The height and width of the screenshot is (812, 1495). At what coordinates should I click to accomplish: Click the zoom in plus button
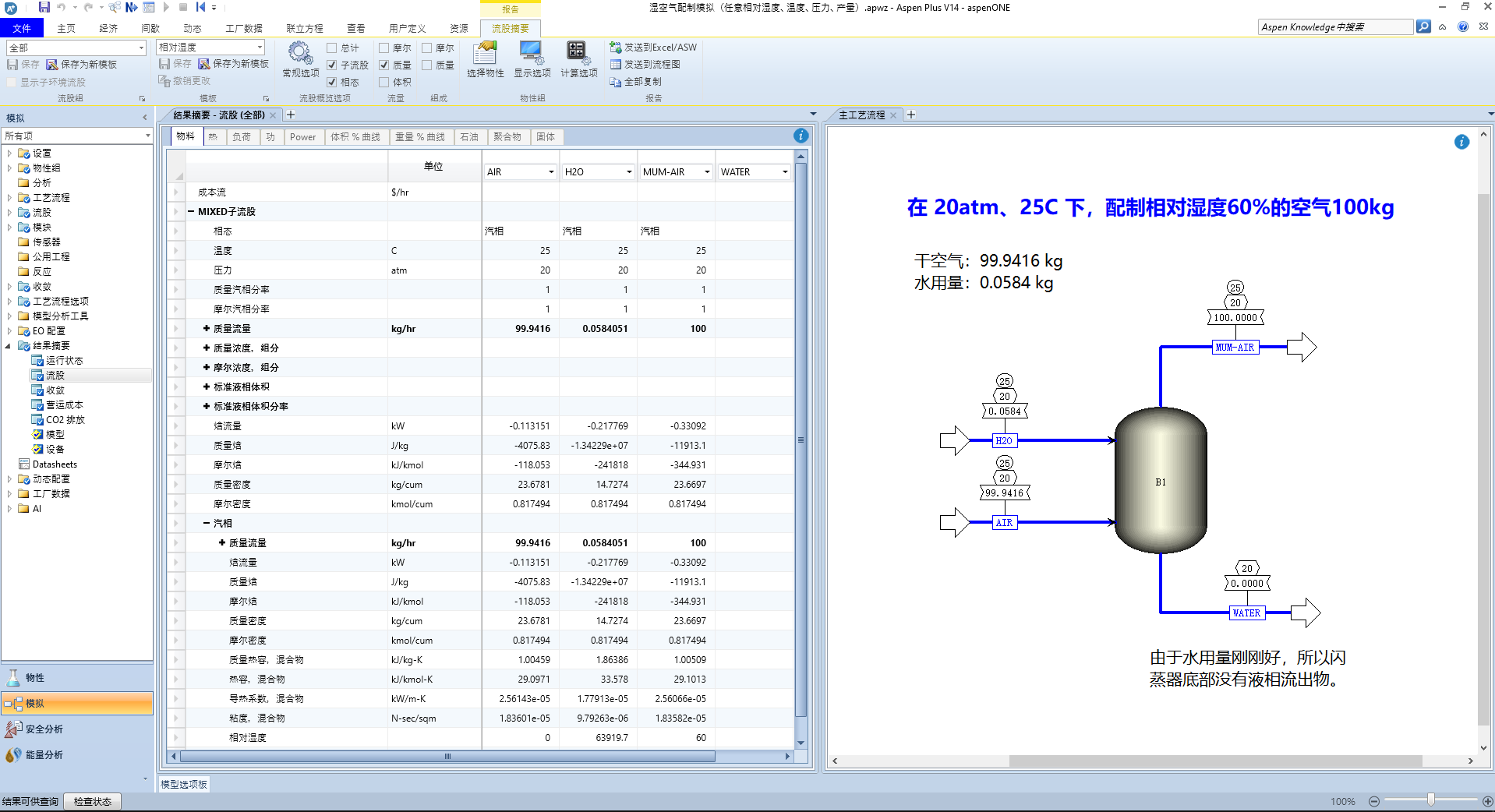(1487, 801)
